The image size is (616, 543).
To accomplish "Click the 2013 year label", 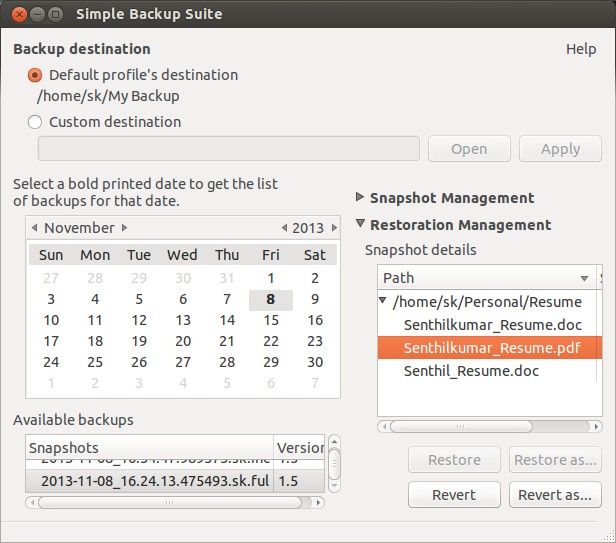I will 308,228.
